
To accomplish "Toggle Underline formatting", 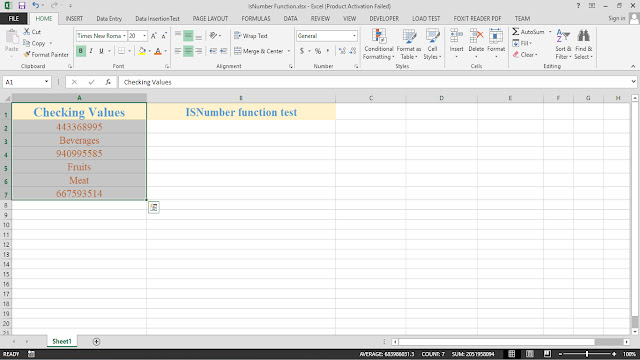I will [x=101, y=51].
